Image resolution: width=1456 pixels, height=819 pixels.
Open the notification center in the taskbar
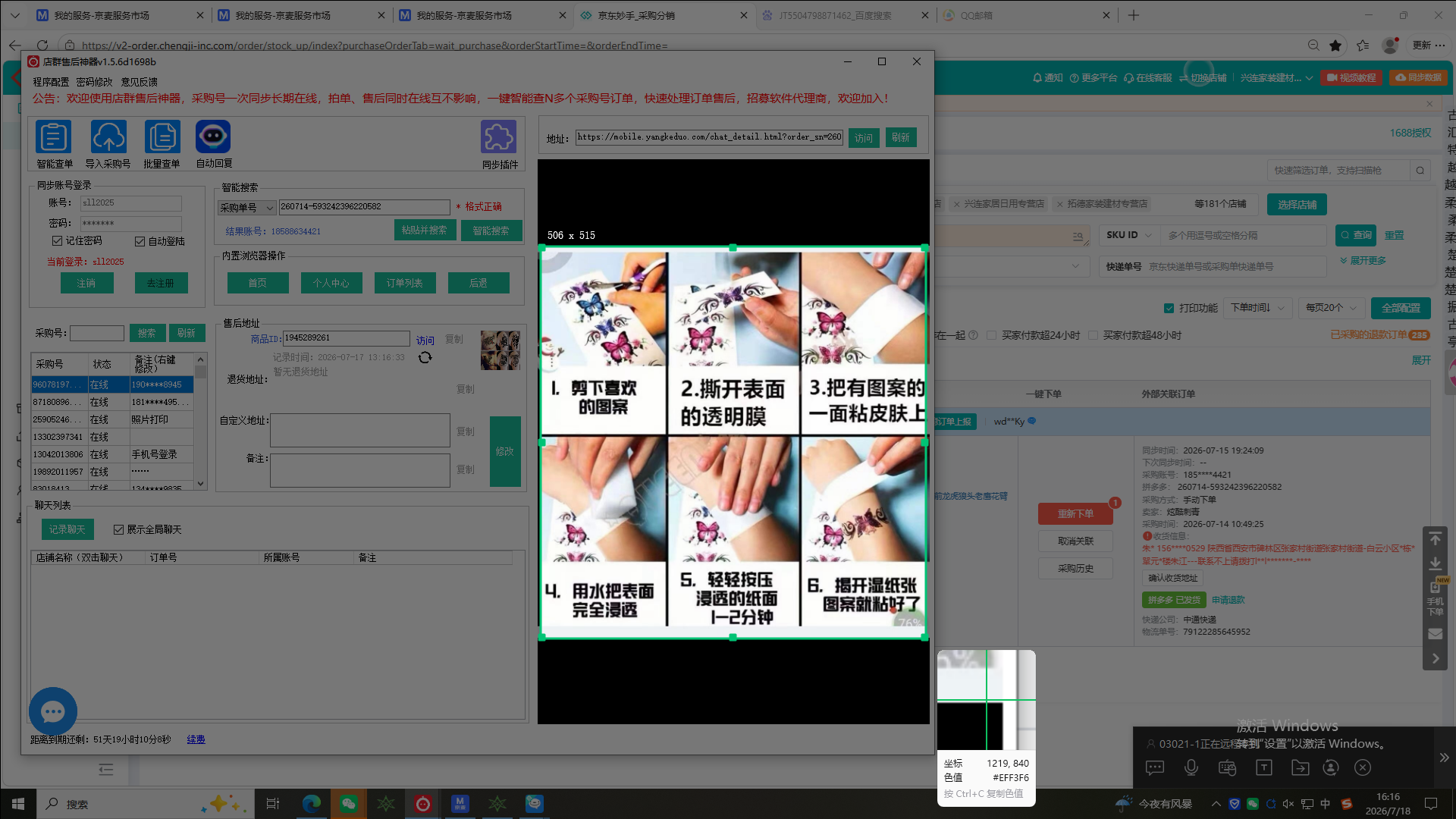pyautogui.click(x=1431, y=804)
